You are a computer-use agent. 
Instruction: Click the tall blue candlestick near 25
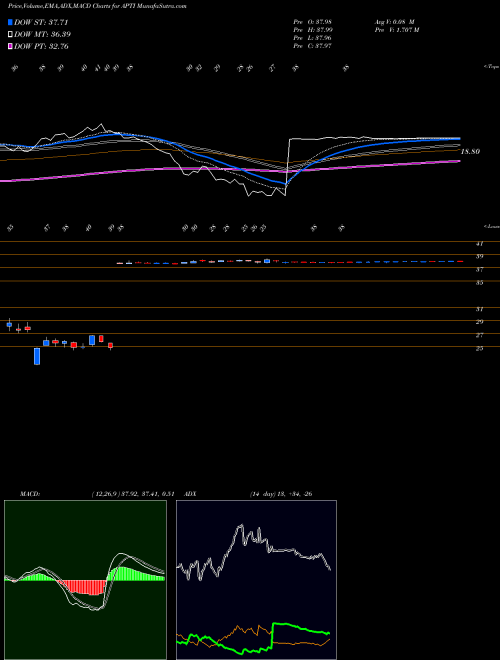37,356
